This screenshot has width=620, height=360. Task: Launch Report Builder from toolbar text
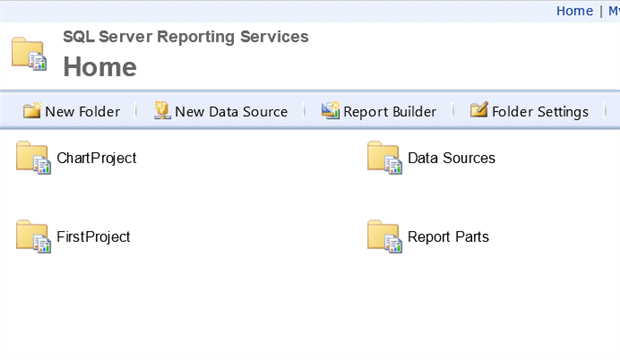[x=390, y=112]
